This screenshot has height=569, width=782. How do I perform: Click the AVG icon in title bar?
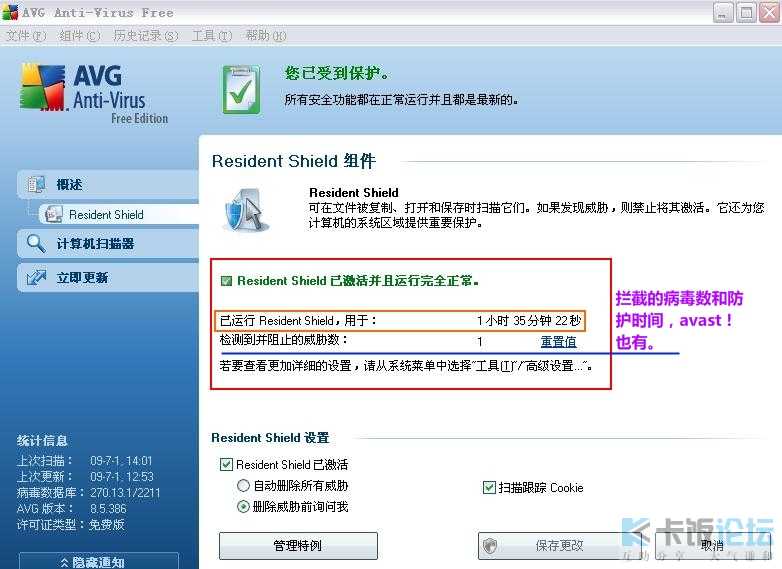coord(10,12)
